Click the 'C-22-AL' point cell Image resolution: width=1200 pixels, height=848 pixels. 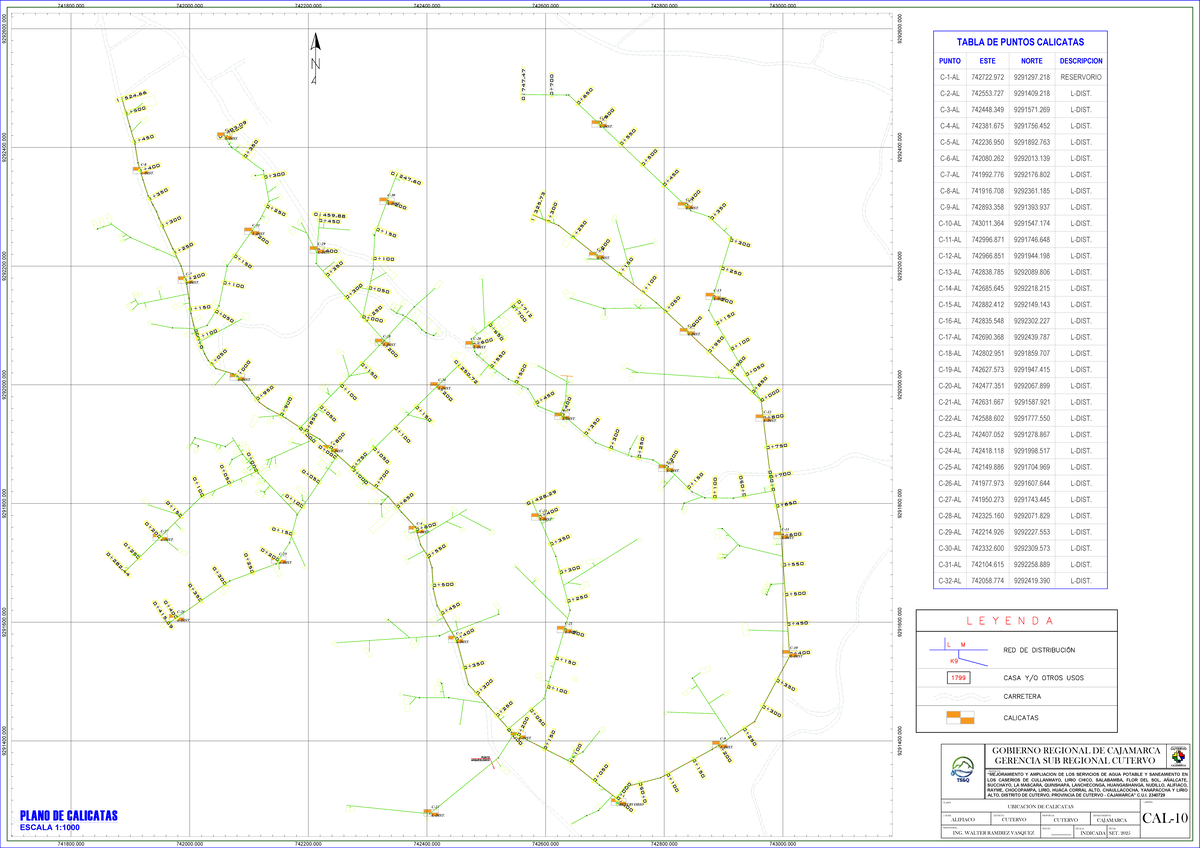click(949, 417)
